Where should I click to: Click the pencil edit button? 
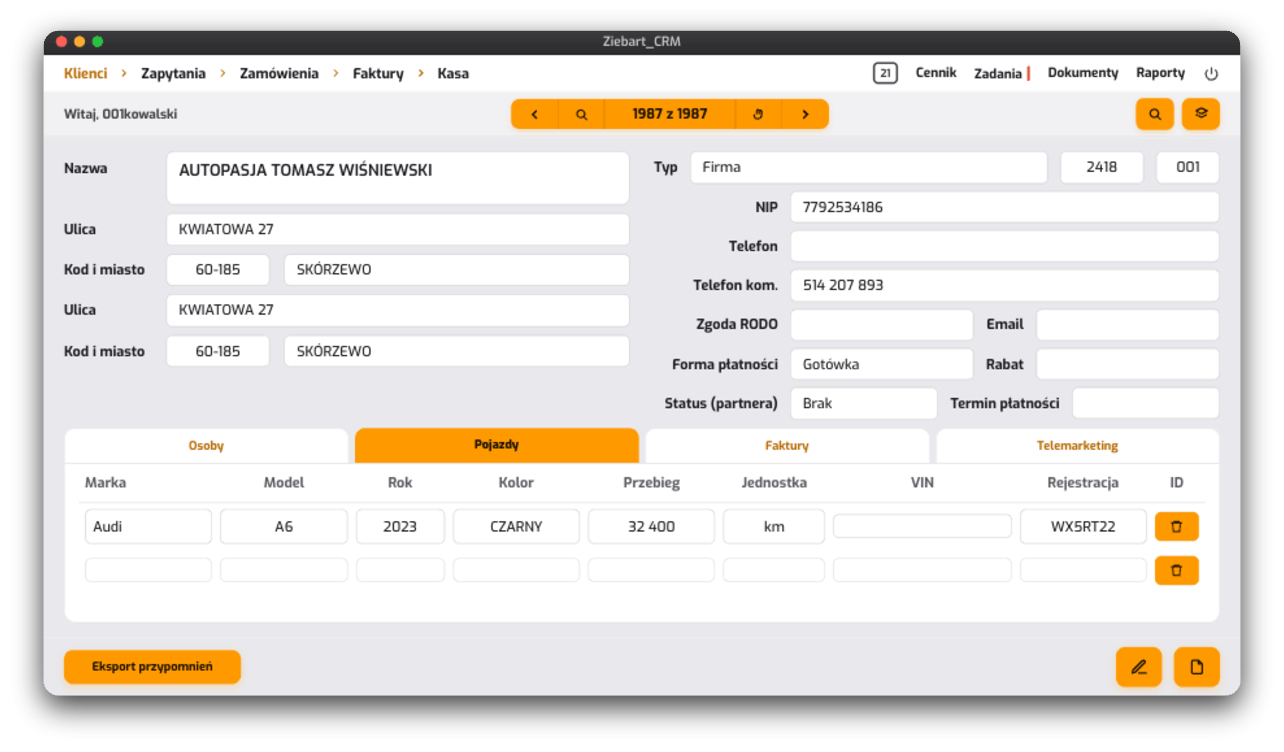pos(1139,667)
